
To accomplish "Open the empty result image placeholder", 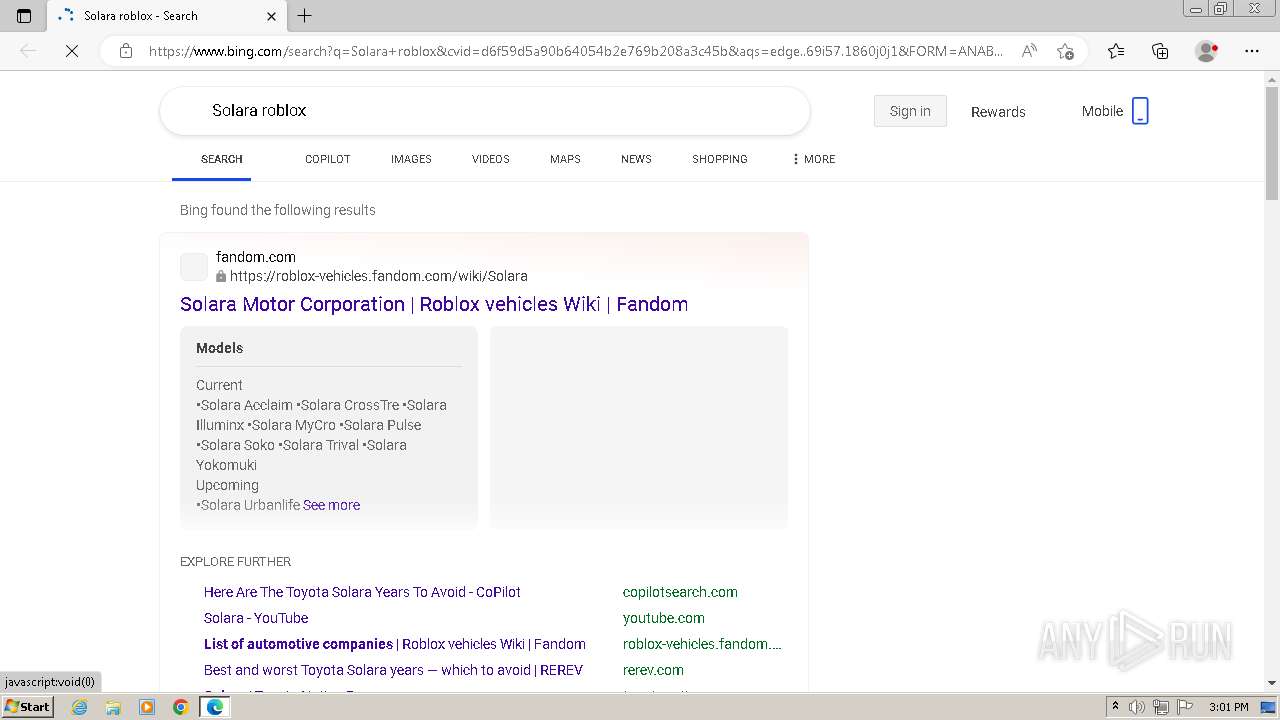I will (639, 427).
